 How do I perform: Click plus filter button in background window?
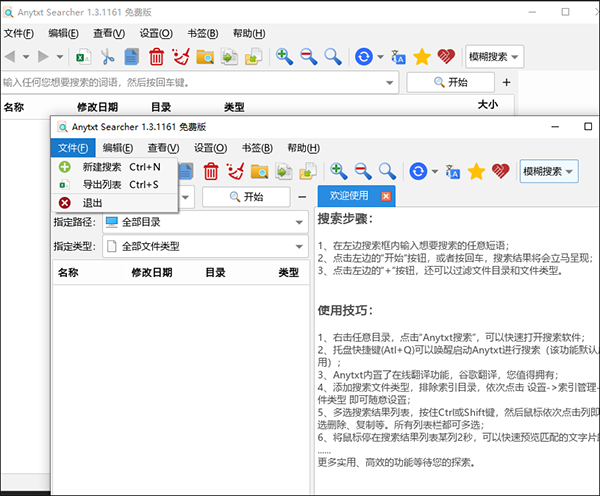[506, 82]
